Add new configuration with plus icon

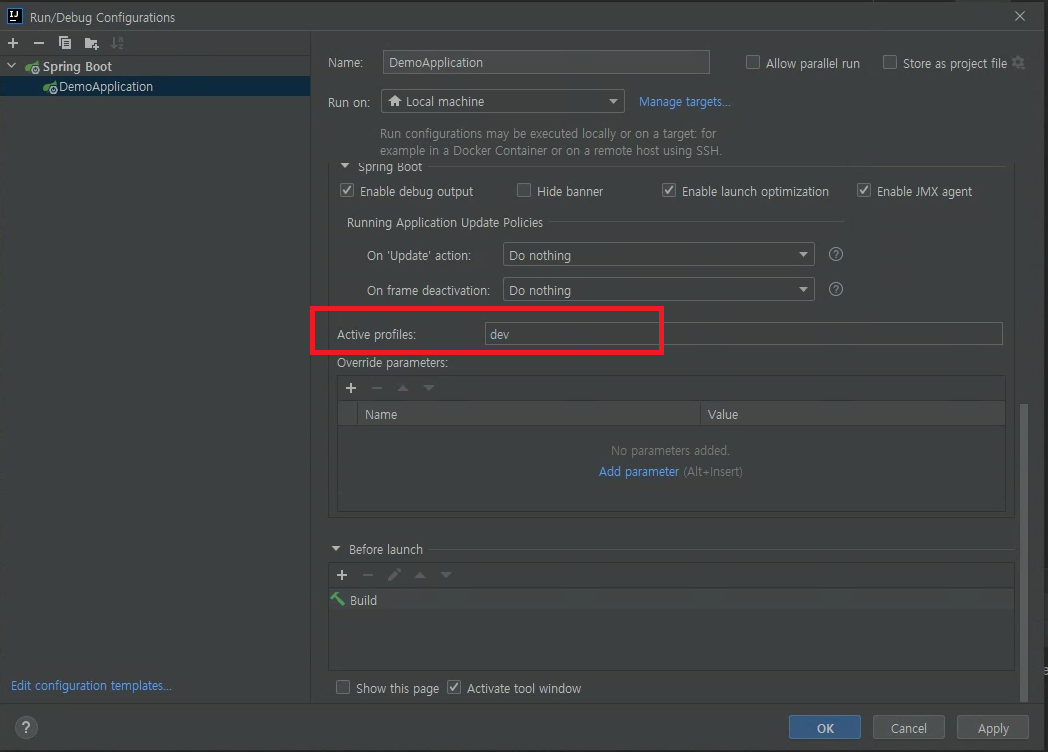pyautogui.click(x=13, y=43)
